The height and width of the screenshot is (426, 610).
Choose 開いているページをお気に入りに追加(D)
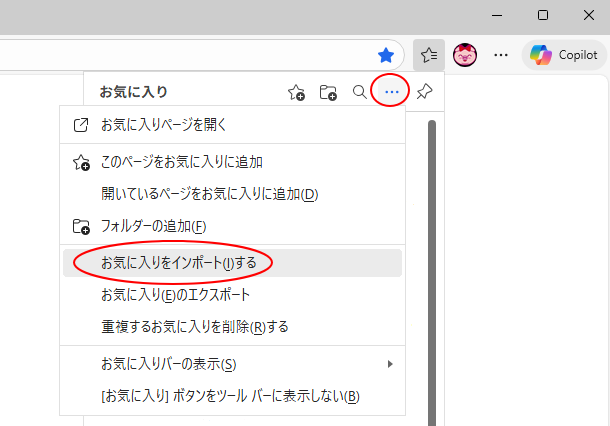232,194
